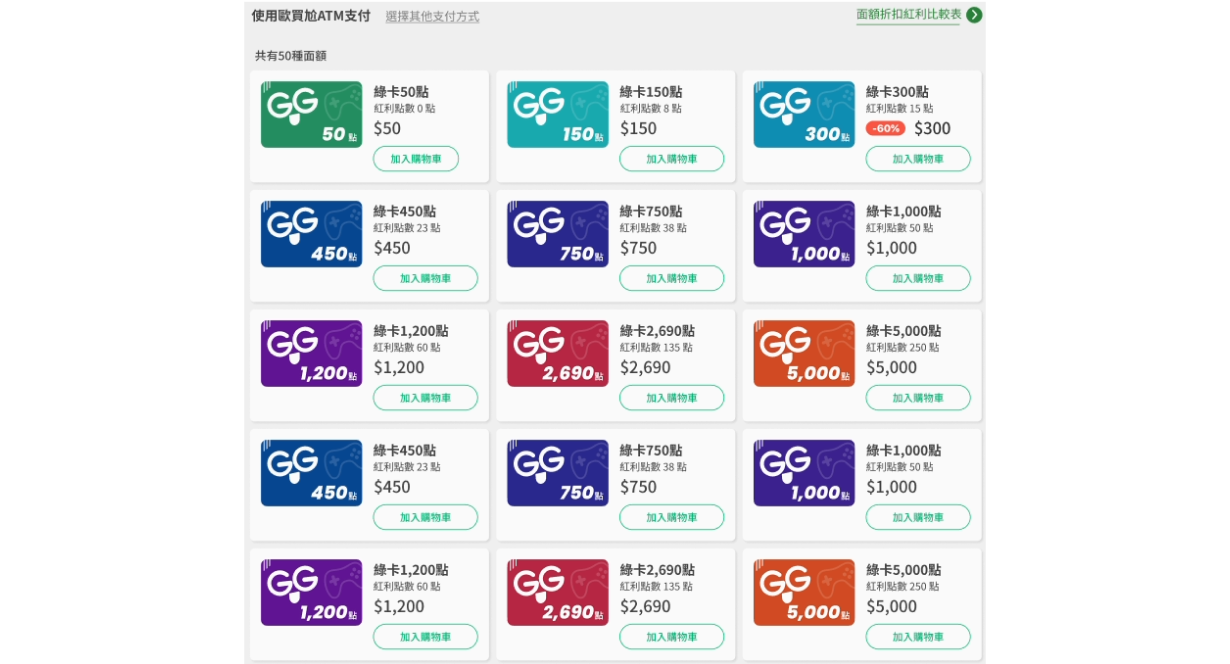Image resolution: width=1230 pixels, height=664 pixels.
Task: Open the first 750點 card image
Action: pos(557,234)
